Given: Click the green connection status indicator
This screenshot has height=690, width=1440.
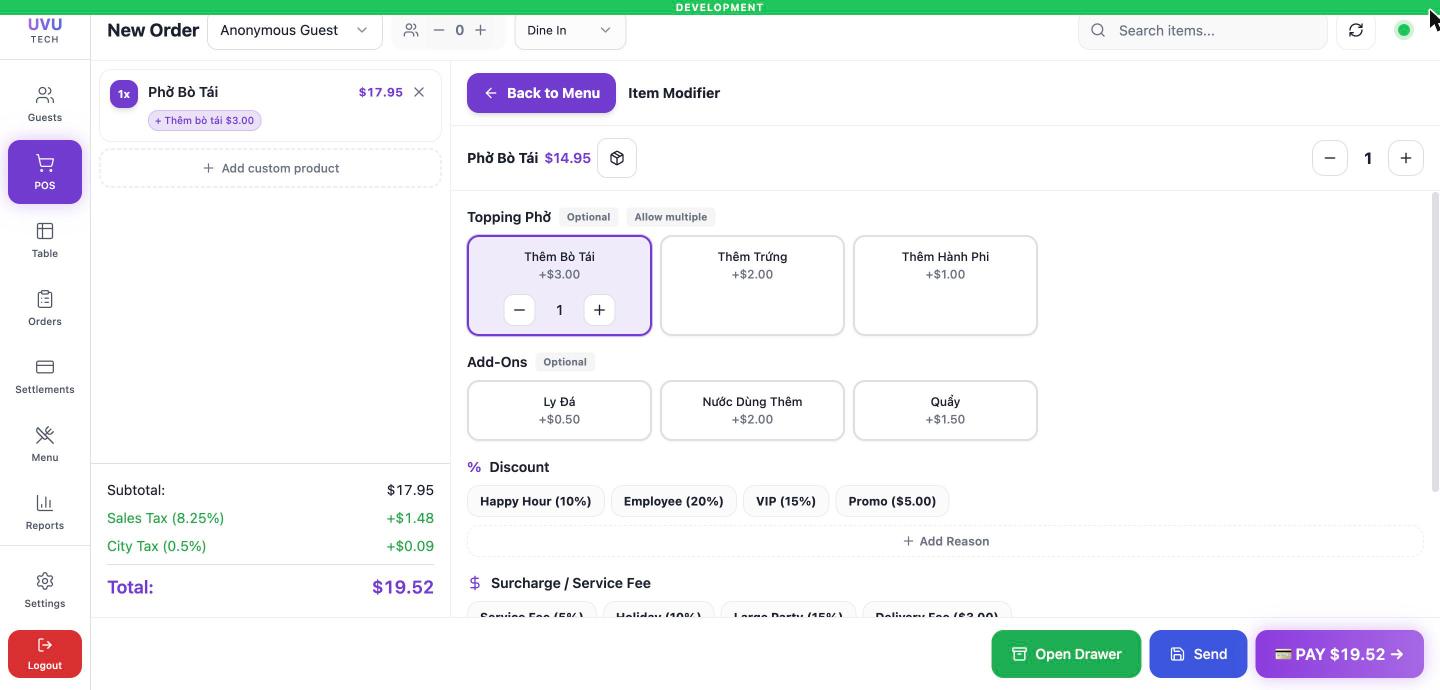Looking at the screenshot, I should pyautogui.click(x=1404, y=30).
